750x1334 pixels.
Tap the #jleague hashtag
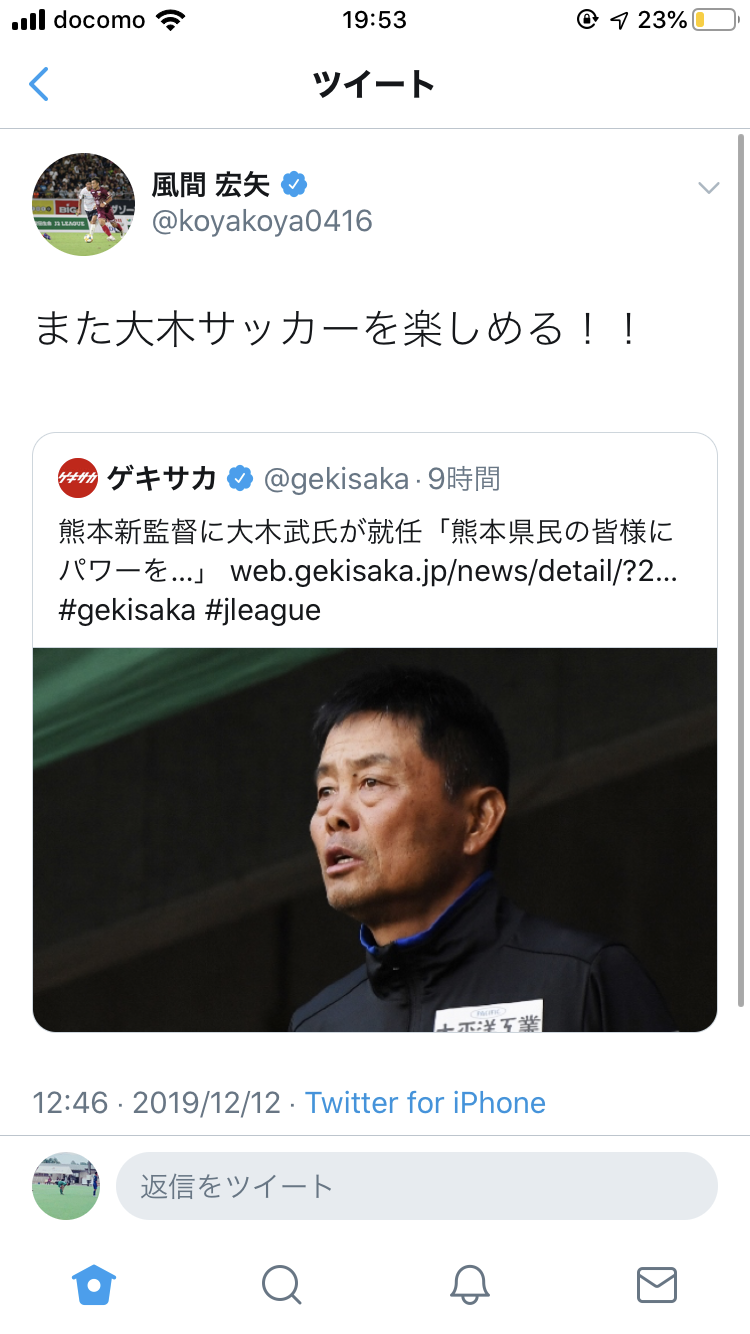[x=262, y=610]
